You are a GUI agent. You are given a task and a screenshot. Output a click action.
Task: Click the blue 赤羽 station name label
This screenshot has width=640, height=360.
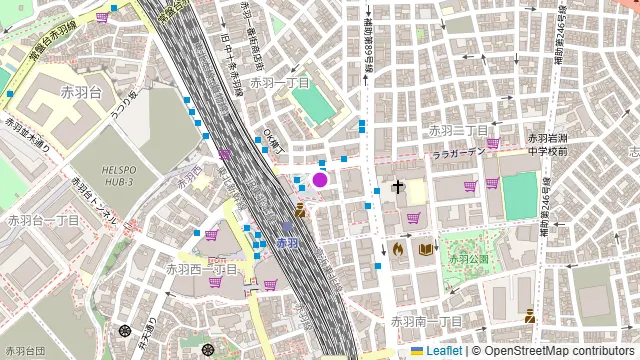(287, 243)
